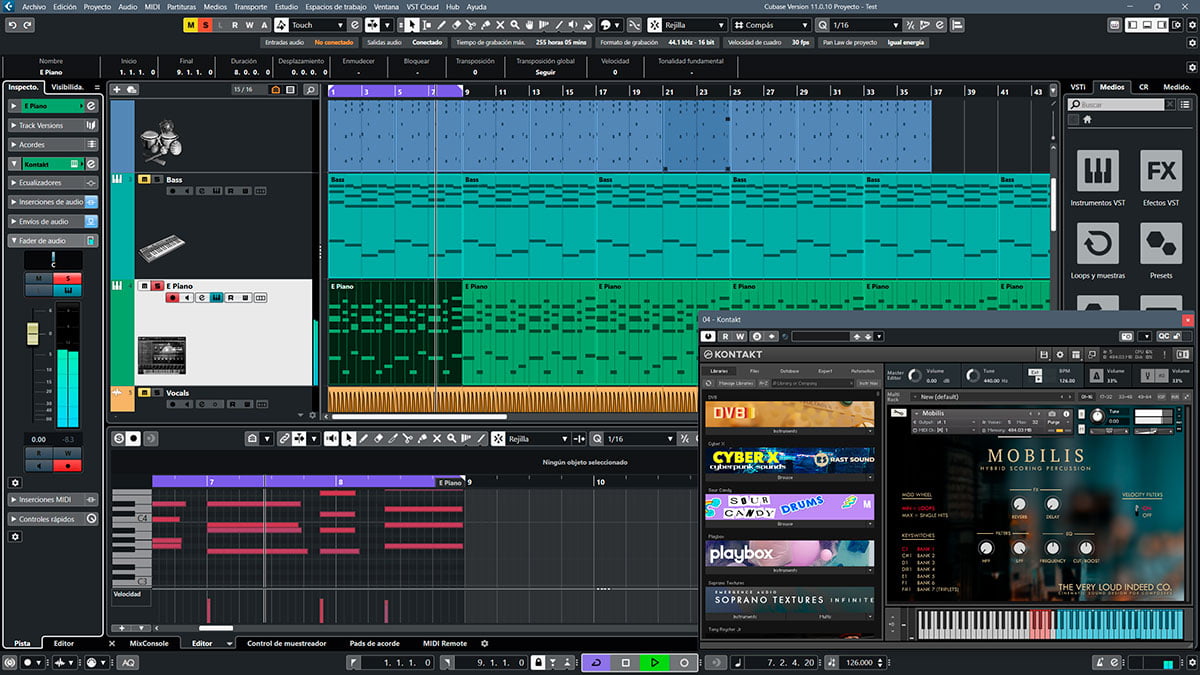Image resolution: width=1200 pixels, height=675 pixels.
Task: Open the Proyecto menu
Action: [97, 6]
